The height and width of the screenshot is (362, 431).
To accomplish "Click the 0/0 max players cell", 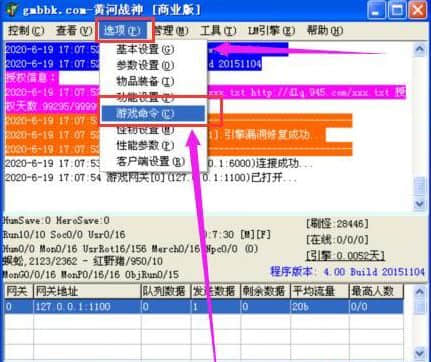I will [x=376, y=307].
